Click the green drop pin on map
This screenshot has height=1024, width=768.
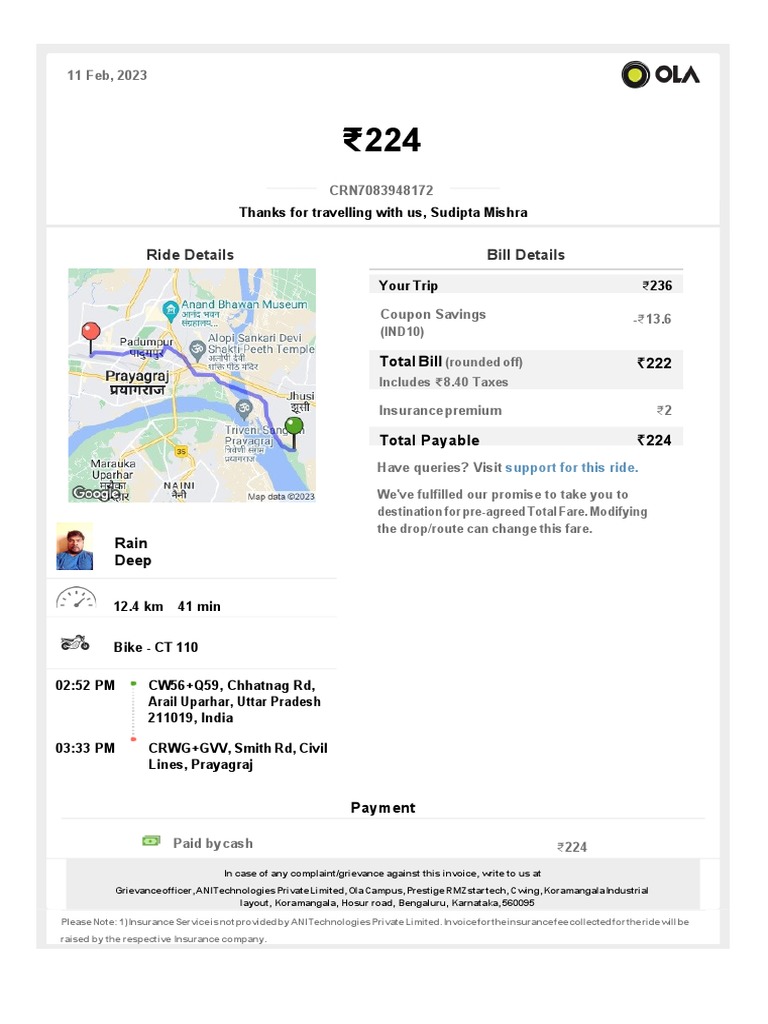(x=293, y=428)
